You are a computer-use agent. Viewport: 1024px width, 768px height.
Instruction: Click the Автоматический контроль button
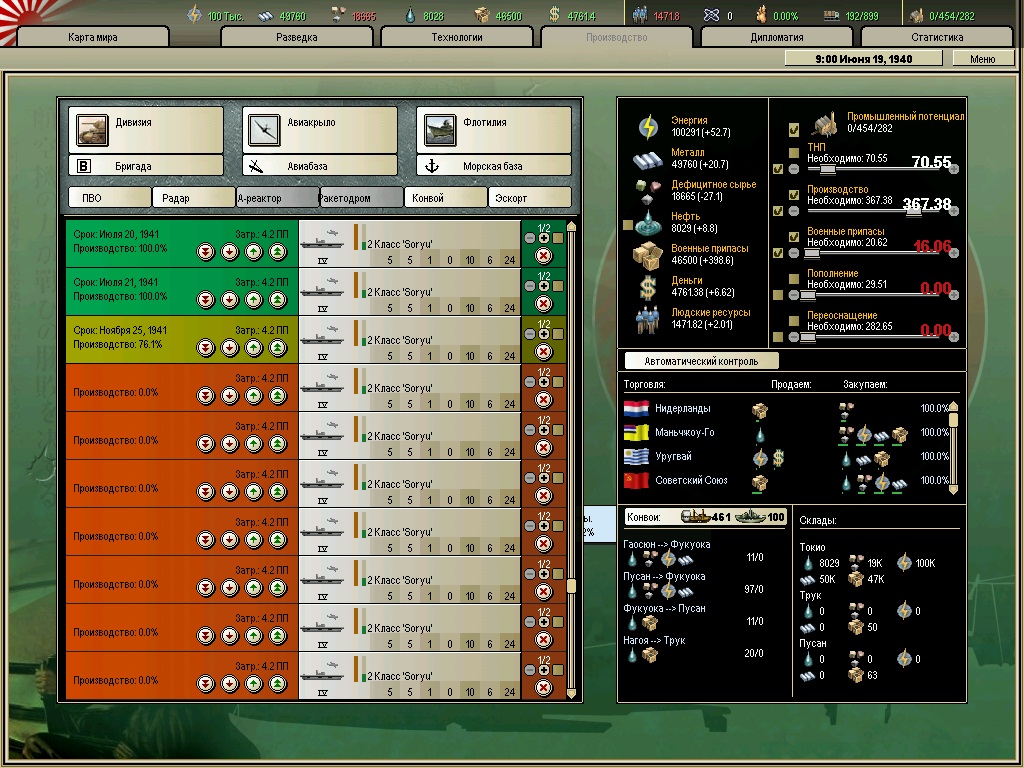(x=701, y=361)
